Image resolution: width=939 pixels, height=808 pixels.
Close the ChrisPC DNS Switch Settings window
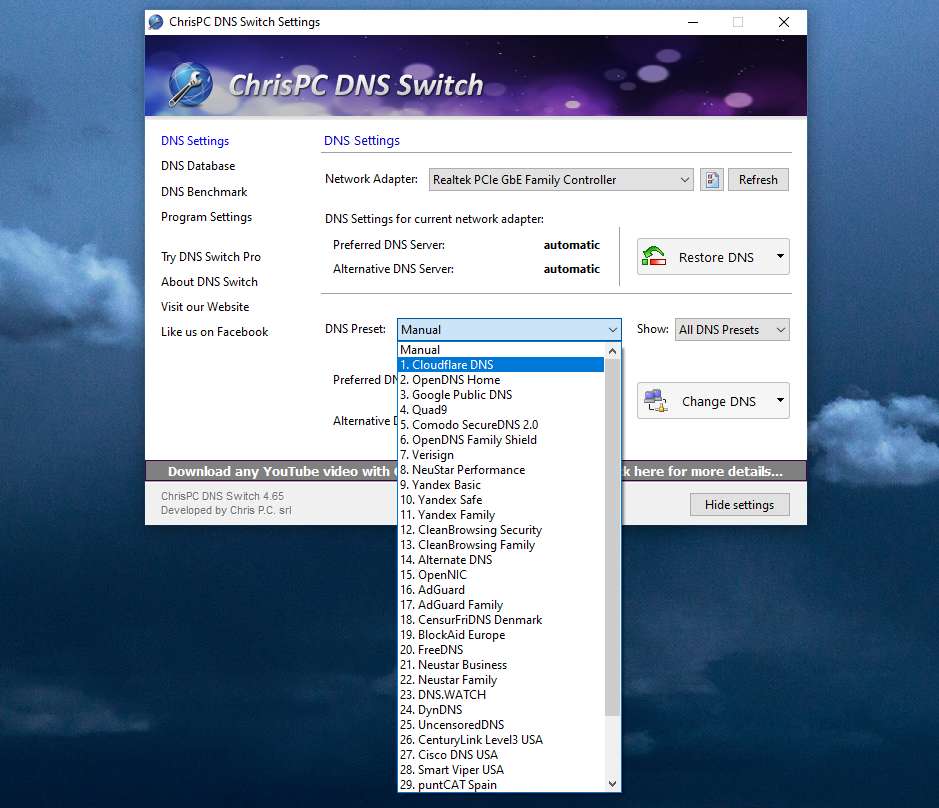[x=784, y=22]
